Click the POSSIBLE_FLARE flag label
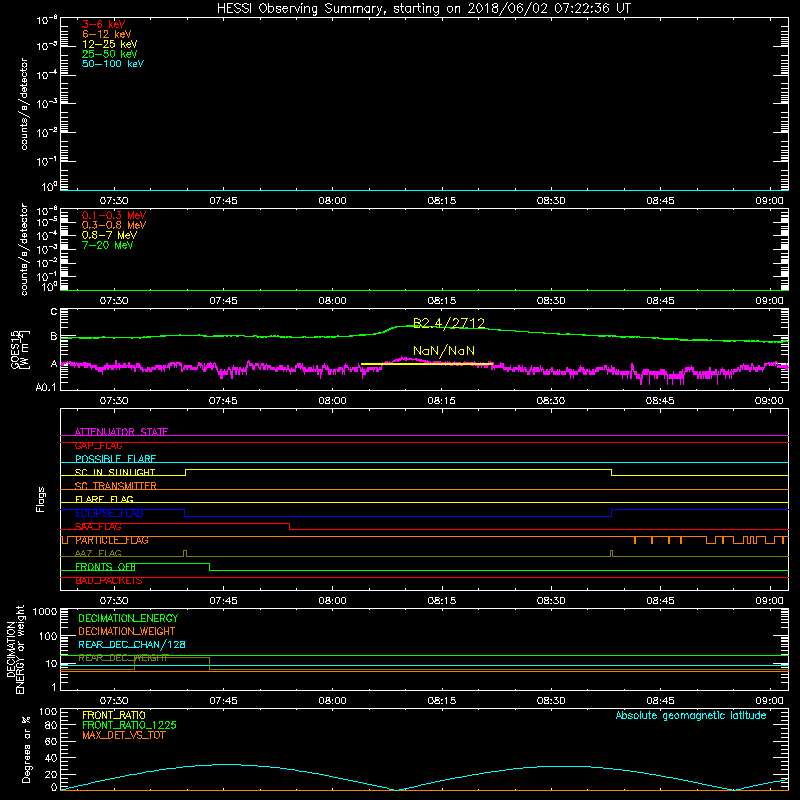The width and height of the screenshot is (800, 800). [115, 459]
